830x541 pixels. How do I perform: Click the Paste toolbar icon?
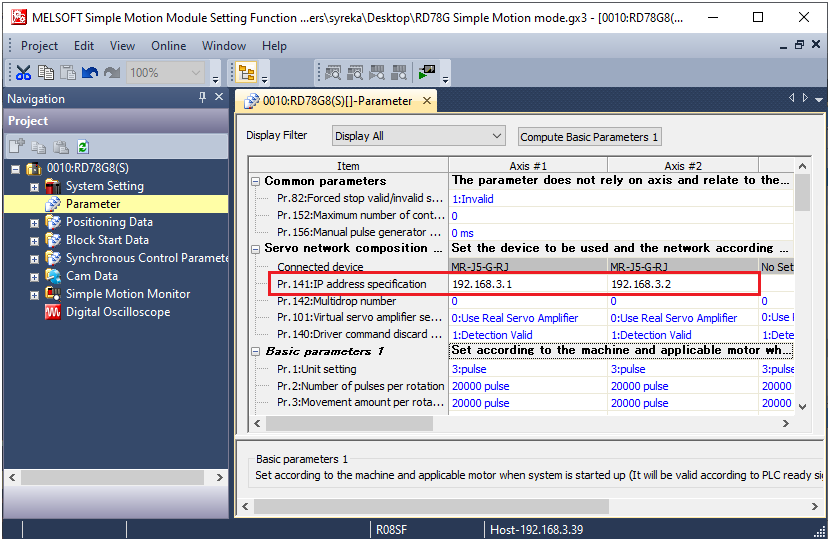68,73
